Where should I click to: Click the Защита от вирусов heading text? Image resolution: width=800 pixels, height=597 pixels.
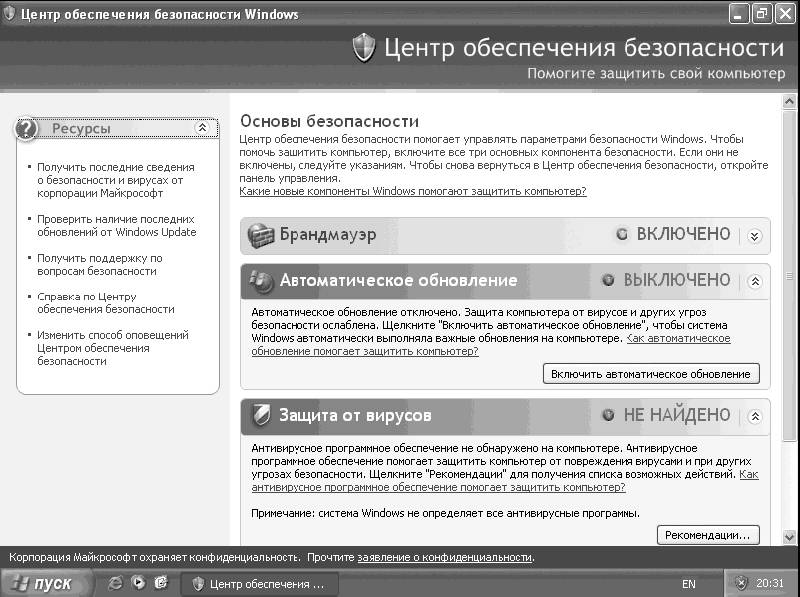(x=355, y=415)
